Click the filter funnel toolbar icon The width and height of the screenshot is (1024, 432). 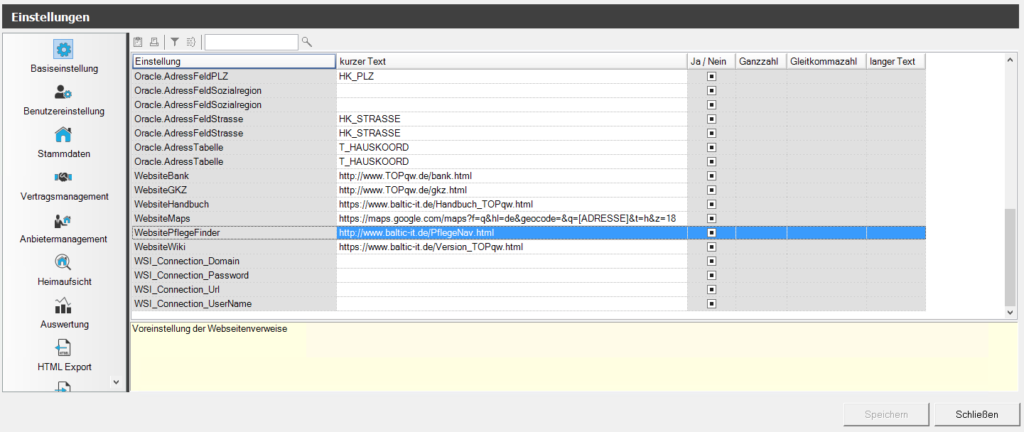pyautogui.click(x=173, y=42)
